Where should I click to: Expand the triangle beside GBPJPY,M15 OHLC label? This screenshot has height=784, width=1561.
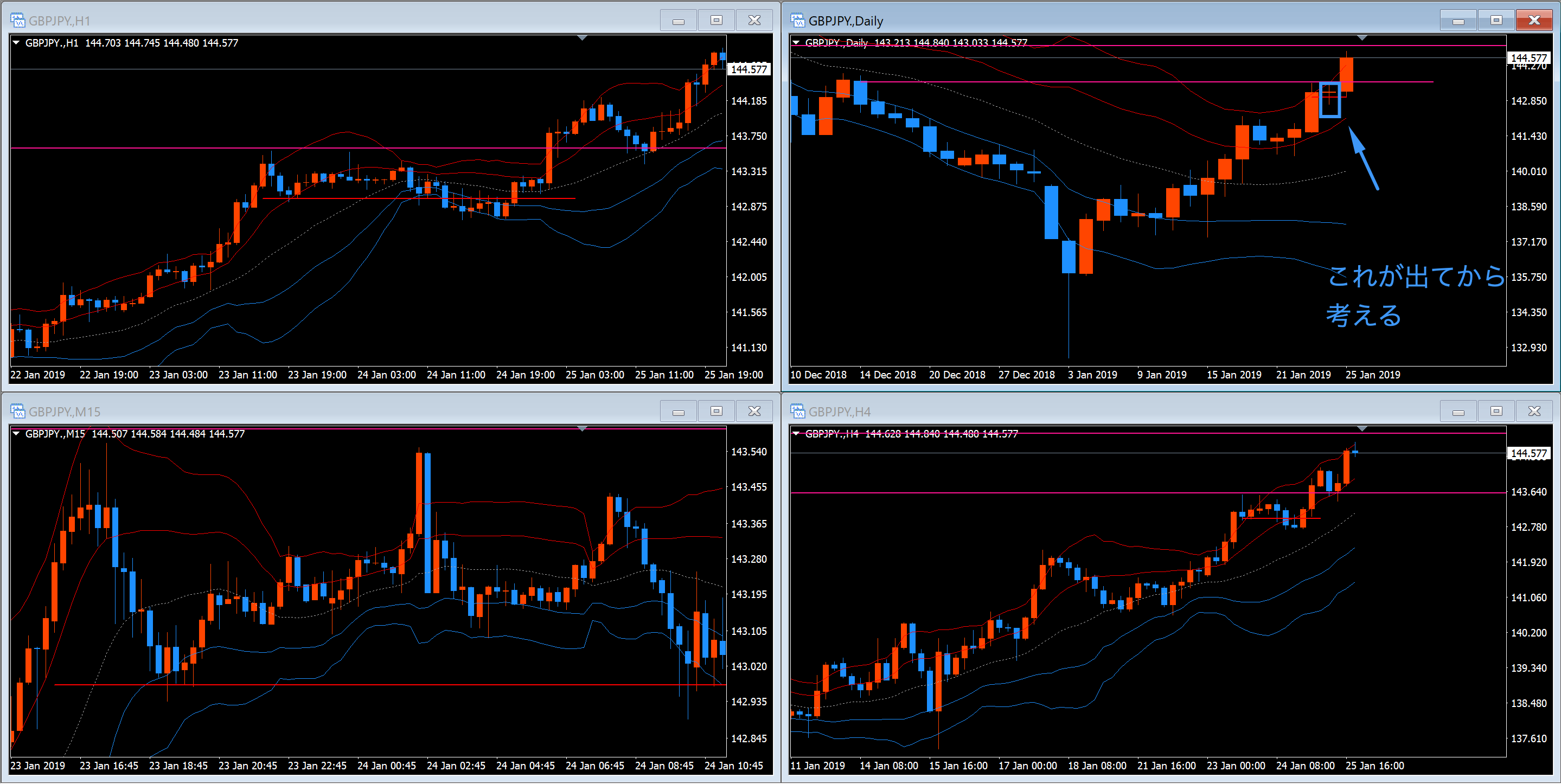coord(16,434)
